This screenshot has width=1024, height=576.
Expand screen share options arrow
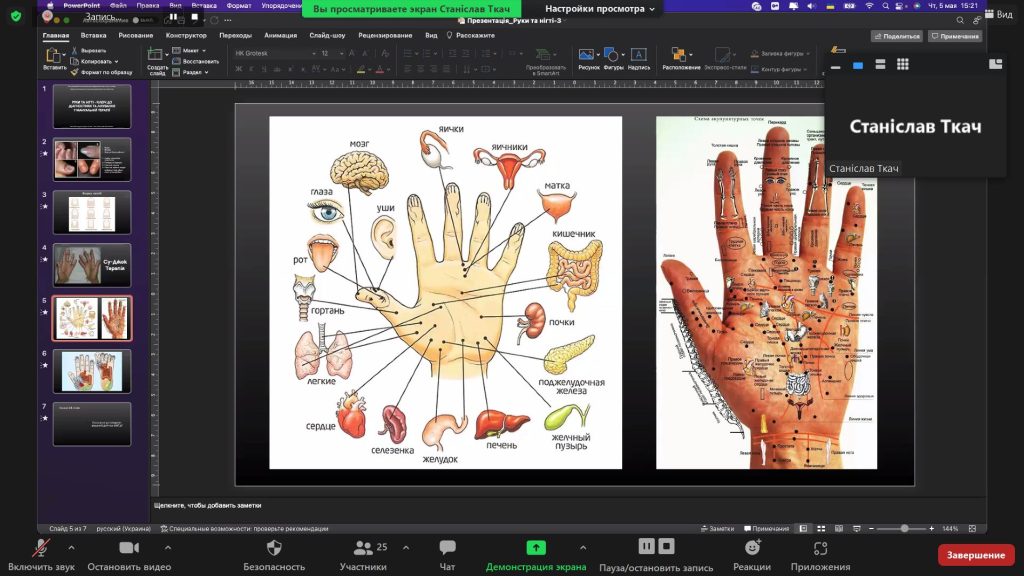[x=583, y=547]
